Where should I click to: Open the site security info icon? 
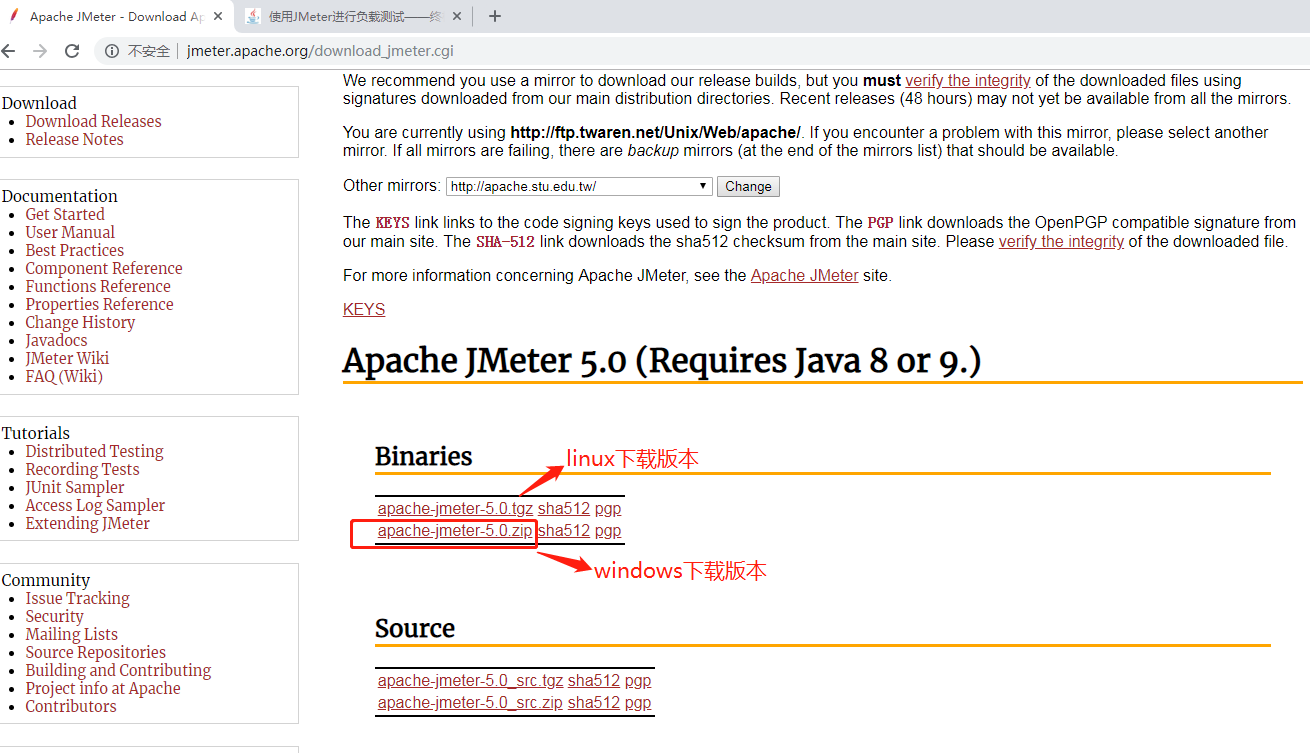[x=112, y=51]
